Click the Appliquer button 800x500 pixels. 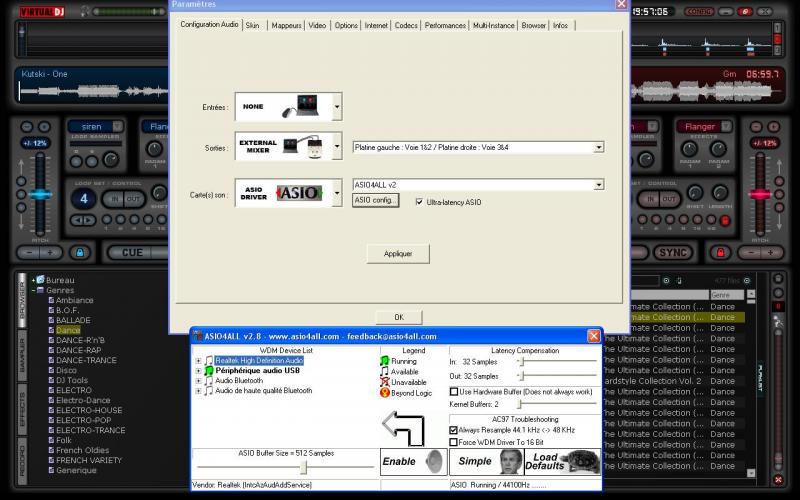[x=398, y=254]
